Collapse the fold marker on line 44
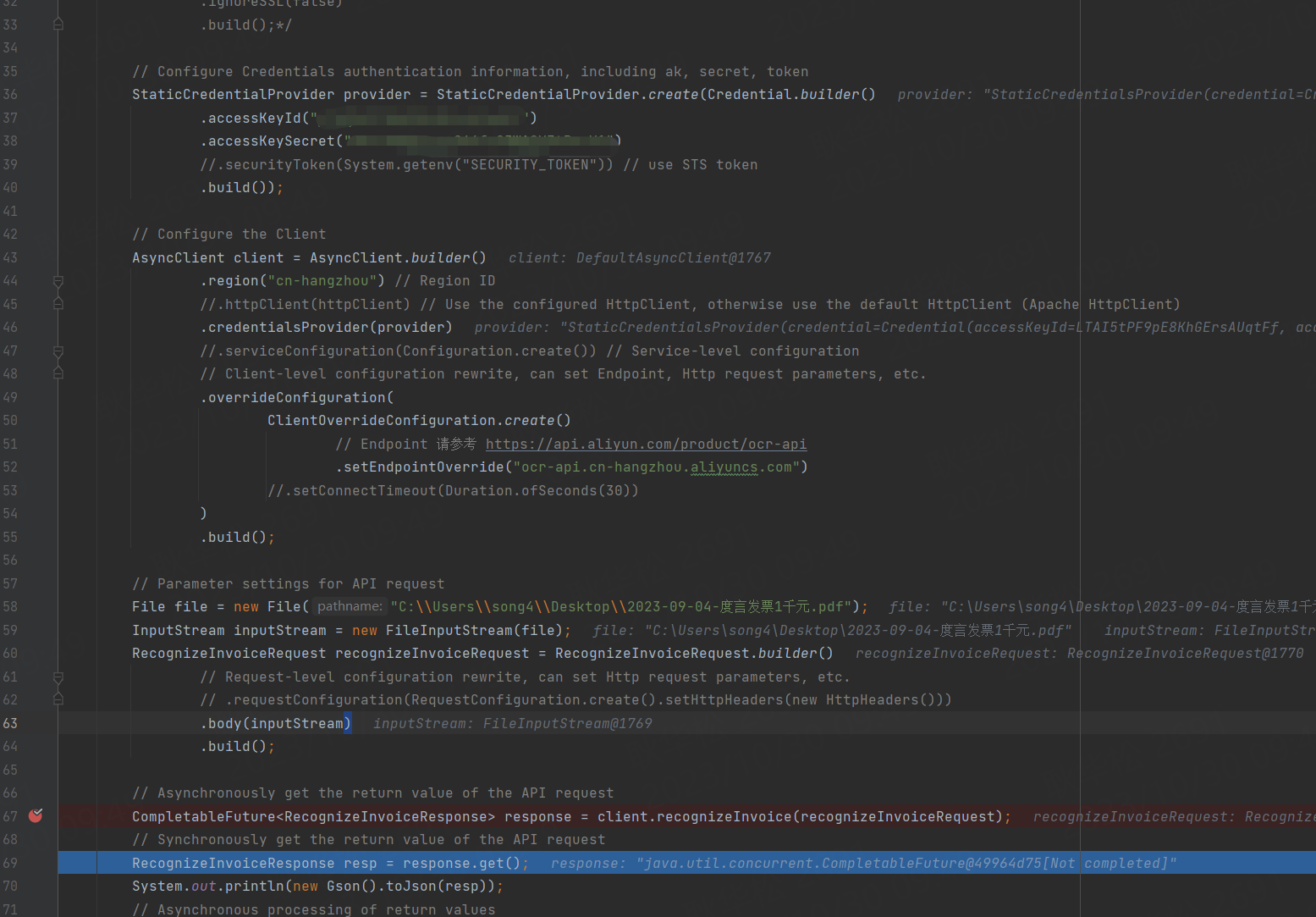Screen dimensions: 1316x917 point(58,281)
